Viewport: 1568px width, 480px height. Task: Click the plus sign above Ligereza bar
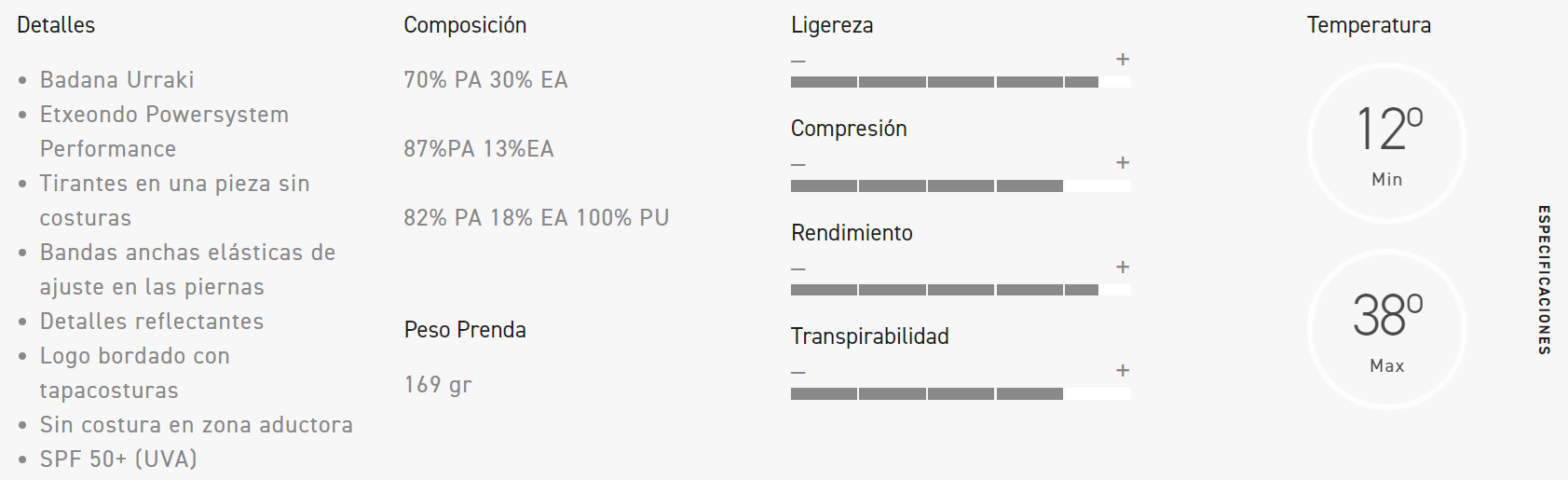click(x=1123, y=60)
